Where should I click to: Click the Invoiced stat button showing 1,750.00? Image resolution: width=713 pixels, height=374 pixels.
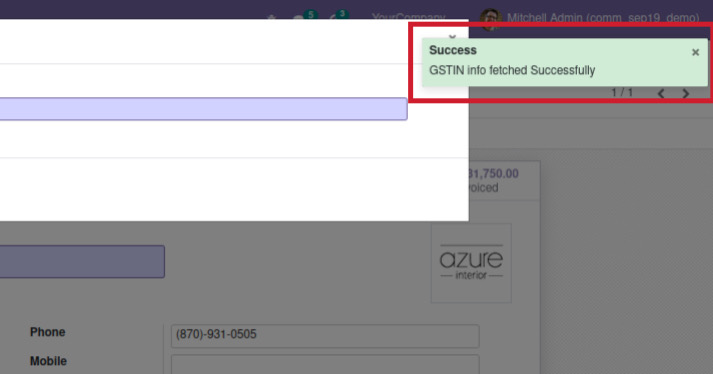(504, 180)
